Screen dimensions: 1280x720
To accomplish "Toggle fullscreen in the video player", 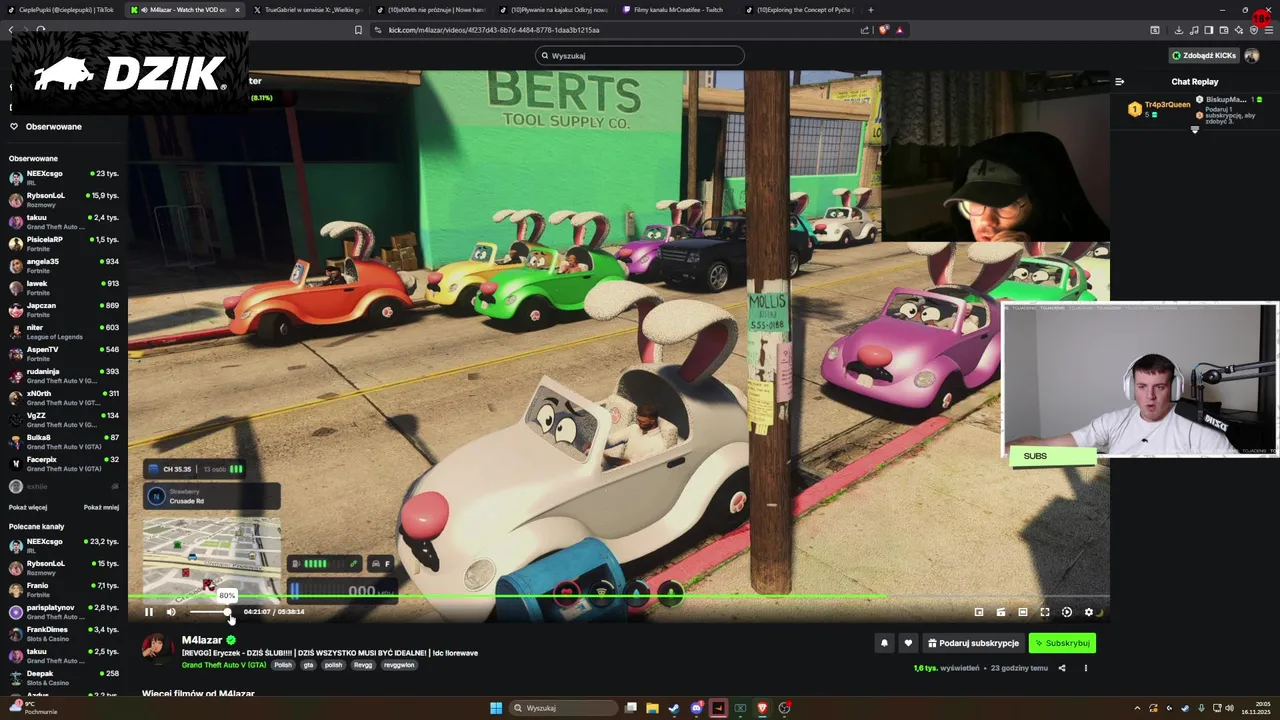I will click(1045, 612).
